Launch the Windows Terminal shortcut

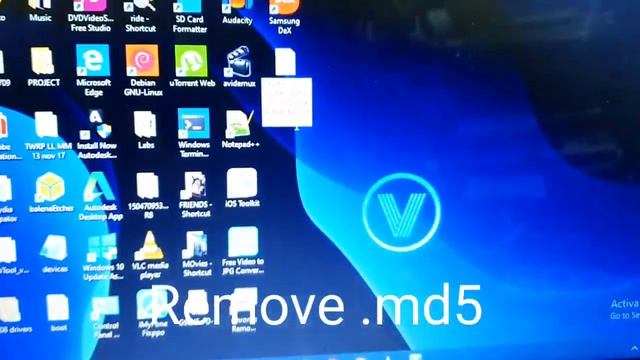pos(193,133)
